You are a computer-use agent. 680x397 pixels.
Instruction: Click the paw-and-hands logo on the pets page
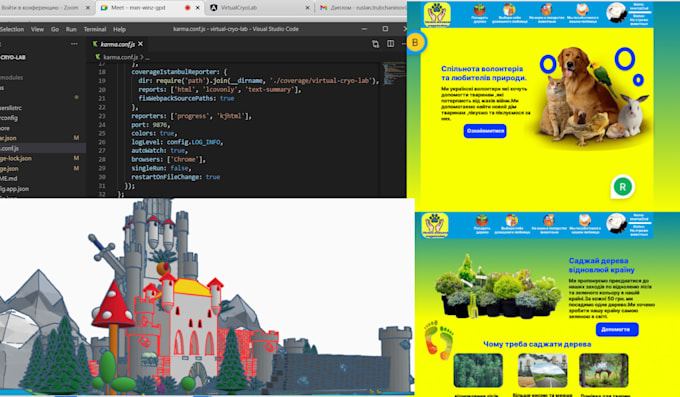[437, 14]
